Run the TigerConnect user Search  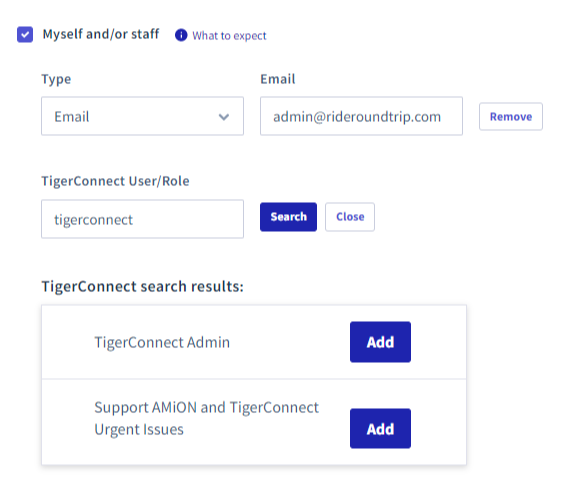click(x=288, y=217)
